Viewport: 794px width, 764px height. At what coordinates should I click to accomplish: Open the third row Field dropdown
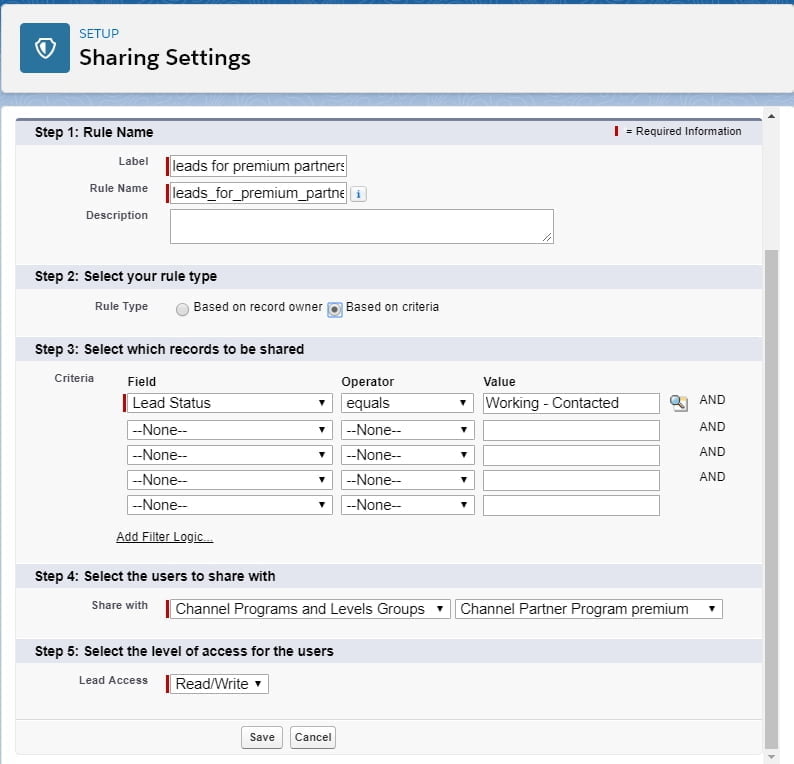tap(229, 455)
